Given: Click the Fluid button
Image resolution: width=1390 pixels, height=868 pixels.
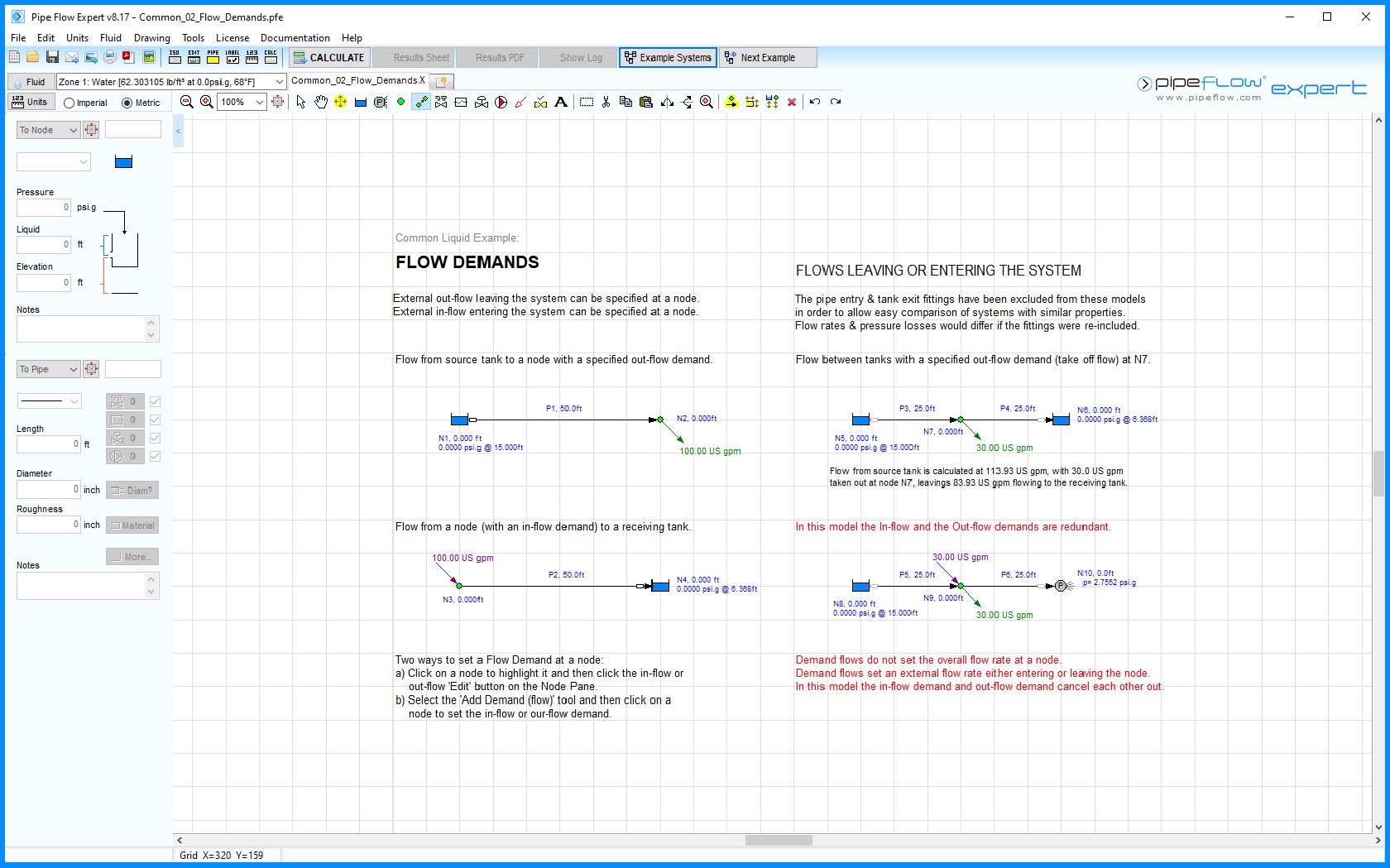Looking at the screenshot, I should tap(30, 81).
